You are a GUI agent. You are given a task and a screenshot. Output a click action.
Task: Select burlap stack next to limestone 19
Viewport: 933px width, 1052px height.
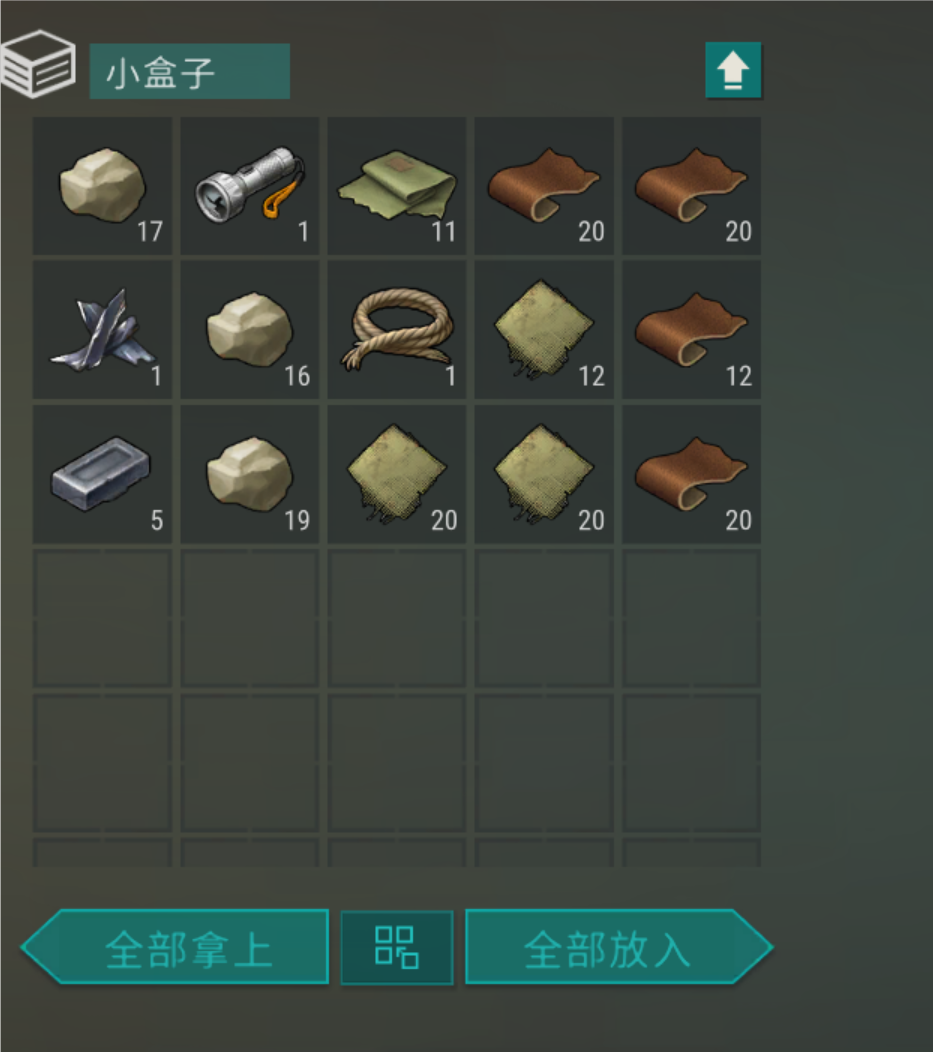pos(396,474)
